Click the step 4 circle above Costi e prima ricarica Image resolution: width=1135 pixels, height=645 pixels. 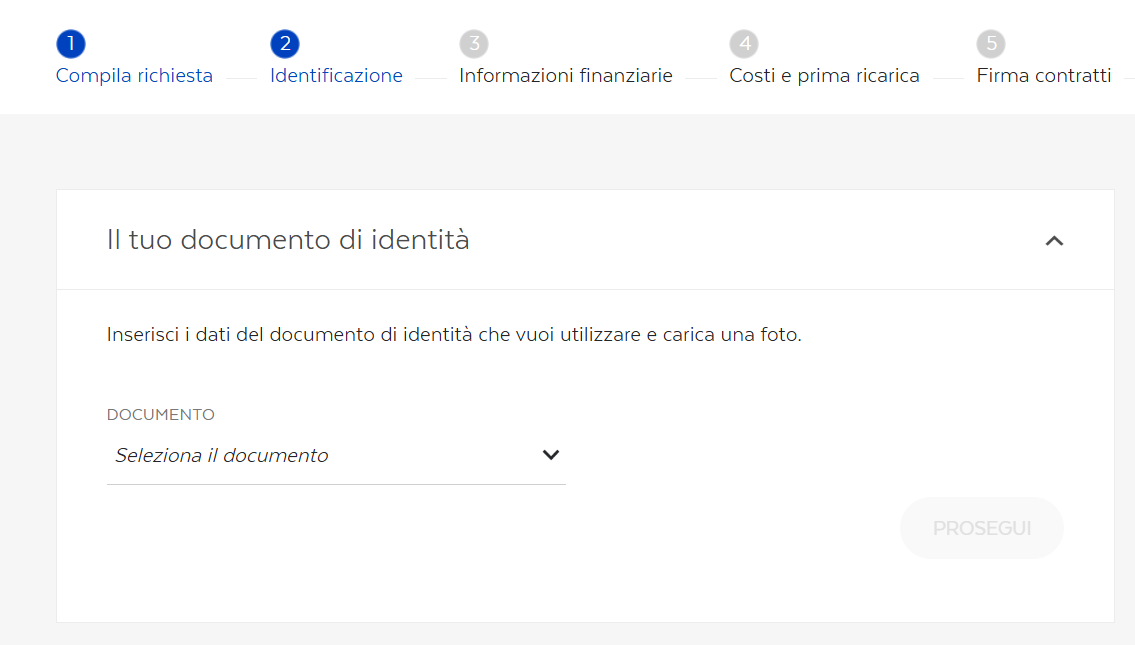[x=743, y=43]
